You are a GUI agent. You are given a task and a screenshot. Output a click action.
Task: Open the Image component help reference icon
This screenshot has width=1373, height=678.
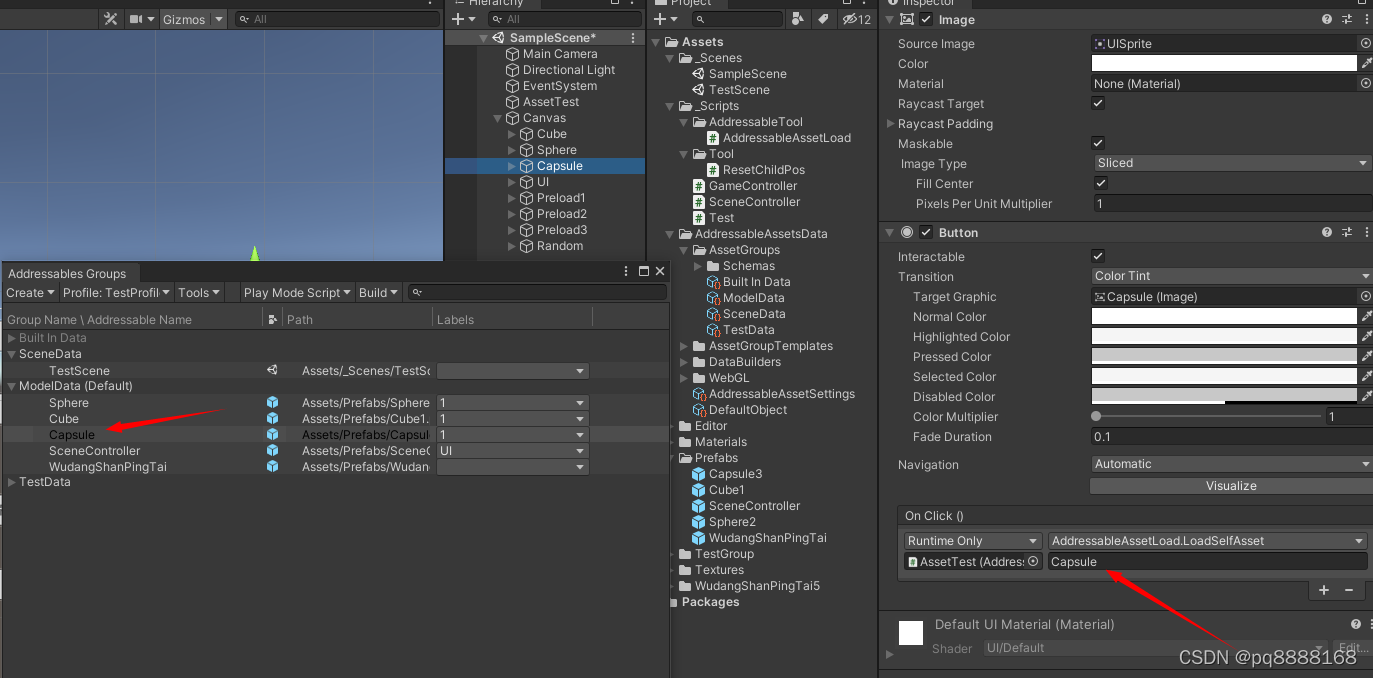[1327, 19]
